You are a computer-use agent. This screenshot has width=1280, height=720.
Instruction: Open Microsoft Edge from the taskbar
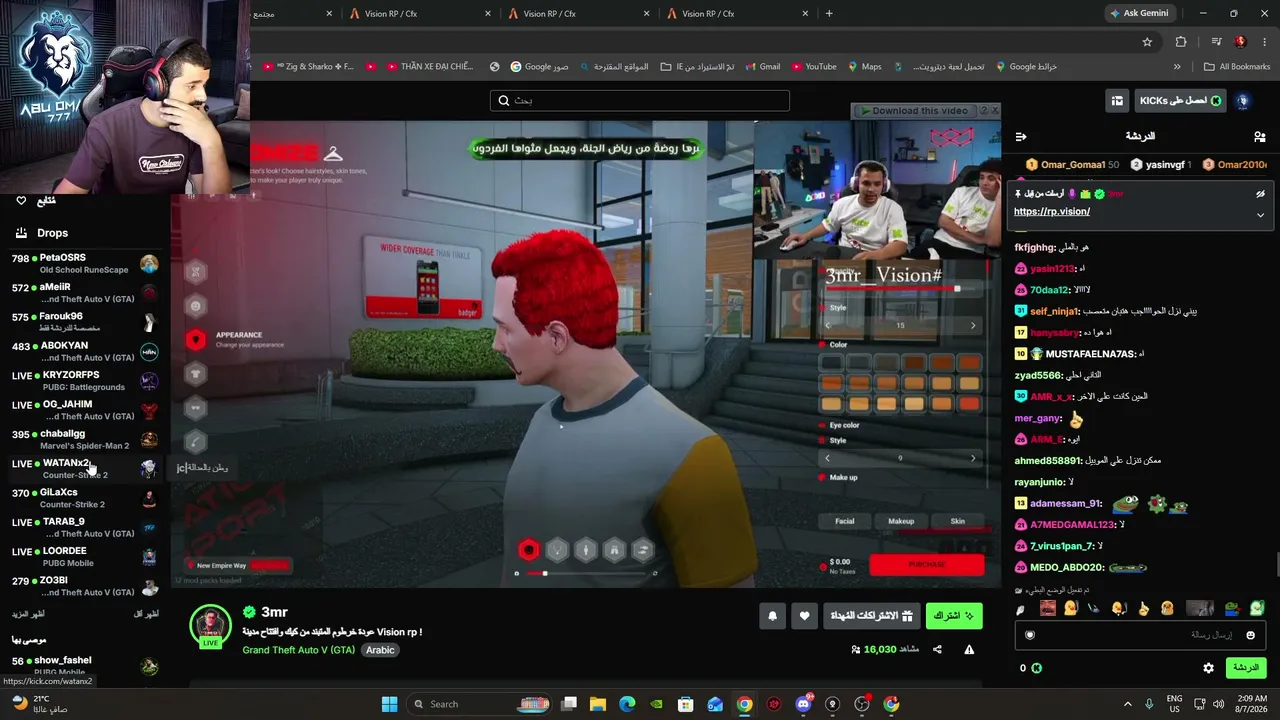click(627, 704)
